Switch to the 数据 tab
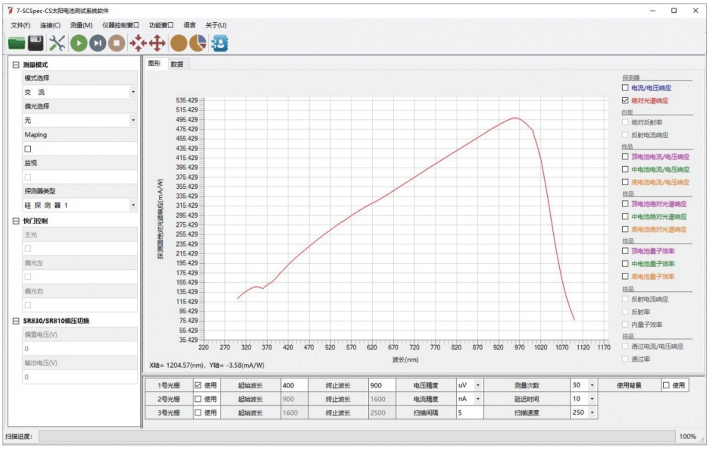 click(x=177, y=63)
